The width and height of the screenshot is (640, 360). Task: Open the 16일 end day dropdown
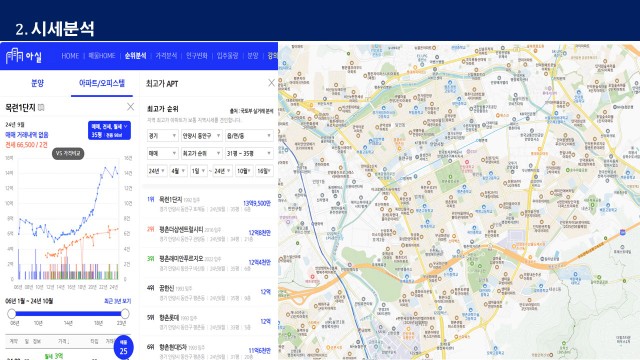click(264, 171)
